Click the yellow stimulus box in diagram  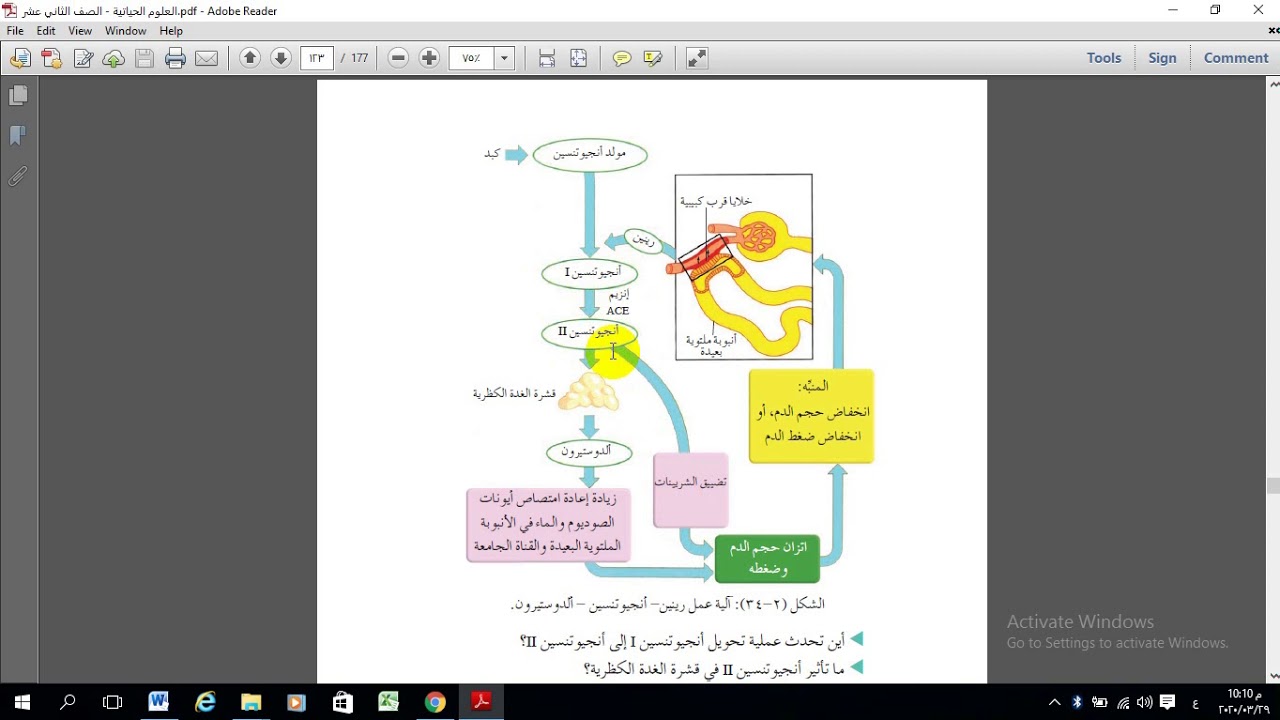pyautogui.click(x=811, y=416)
